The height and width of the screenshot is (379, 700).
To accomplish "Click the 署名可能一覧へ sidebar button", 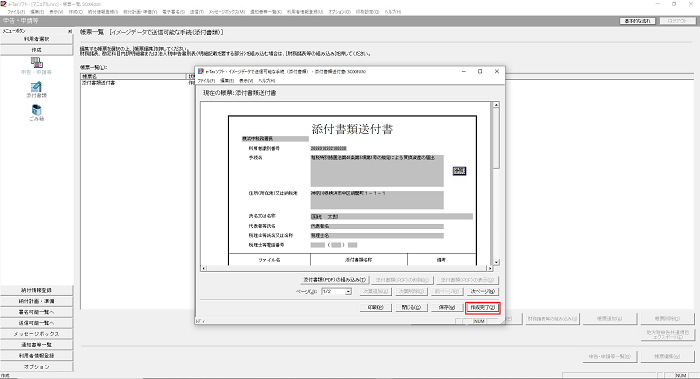I will [x=37, y=312].
